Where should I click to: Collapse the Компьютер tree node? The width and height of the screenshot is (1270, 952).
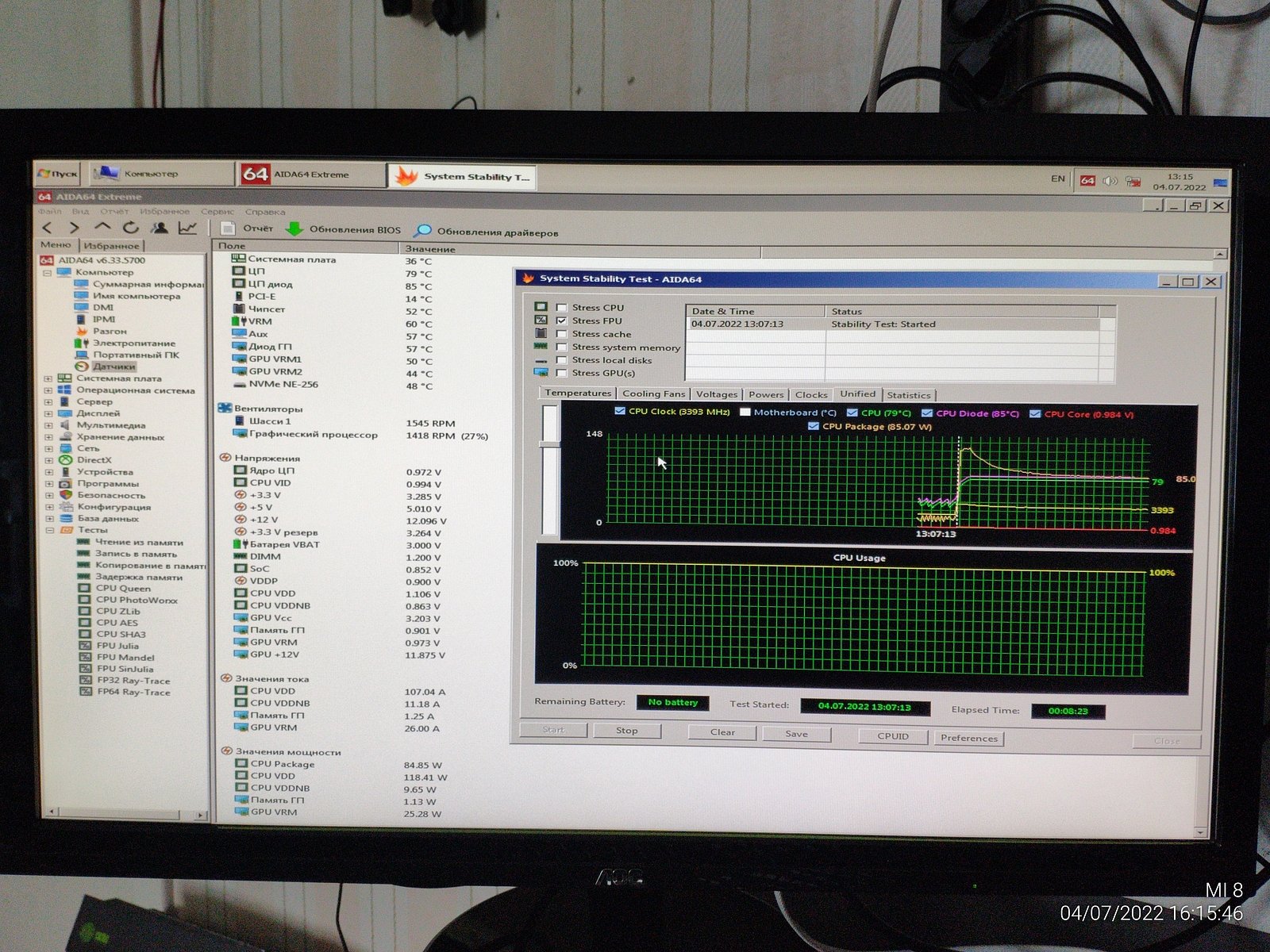(x=47, y=272)
